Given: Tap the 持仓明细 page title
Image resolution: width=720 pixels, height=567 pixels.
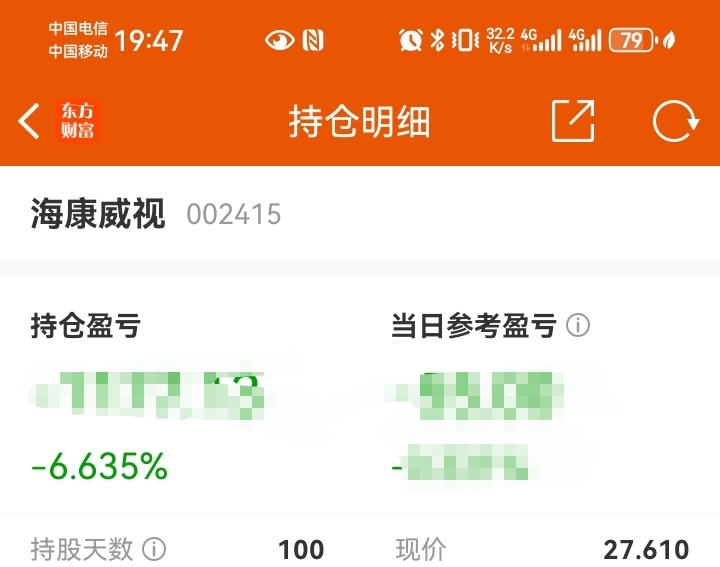Looking at the screenshot, I should click(360, 122).
